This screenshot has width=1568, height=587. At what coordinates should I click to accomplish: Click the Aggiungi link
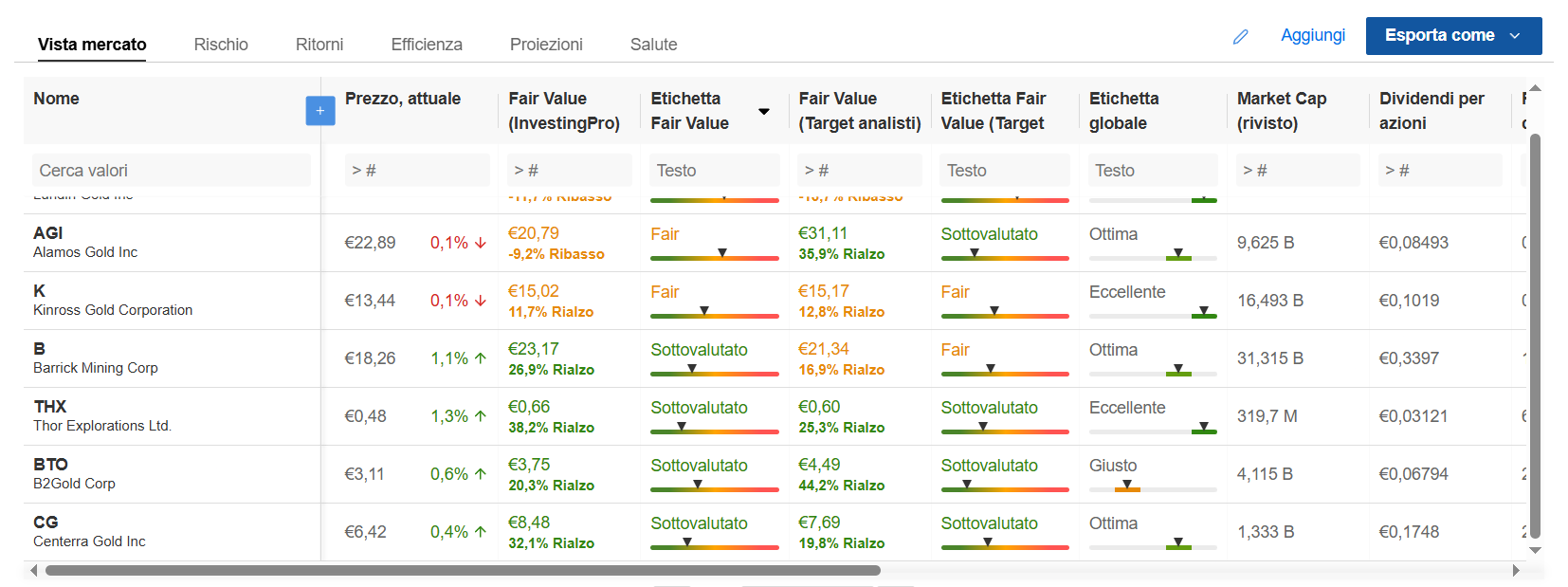(x=1313, y=35)
